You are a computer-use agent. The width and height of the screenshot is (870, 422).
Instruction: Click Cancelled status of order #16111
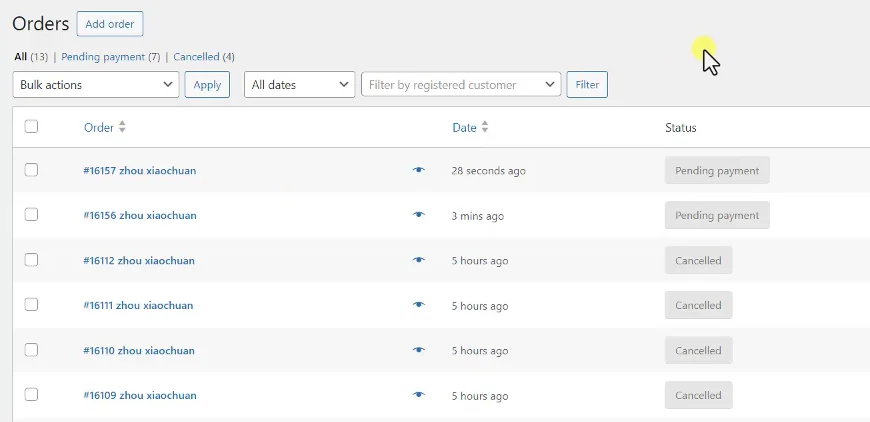coord(699,305)
